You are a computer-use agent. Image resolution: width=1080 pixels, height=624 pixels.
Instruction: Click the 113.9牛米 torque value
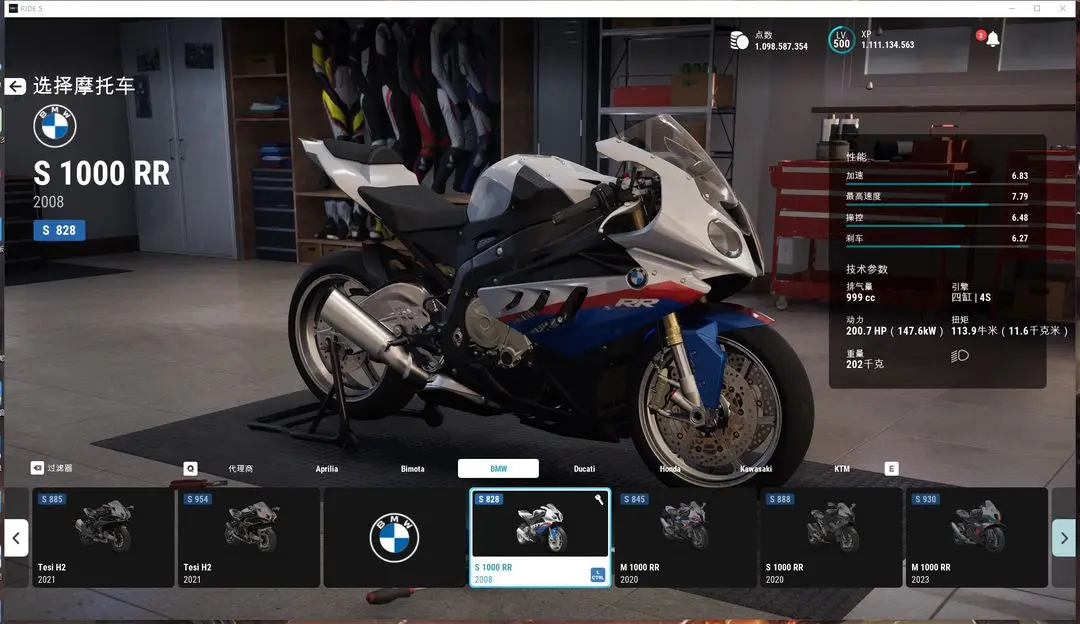pos(1010,331)
